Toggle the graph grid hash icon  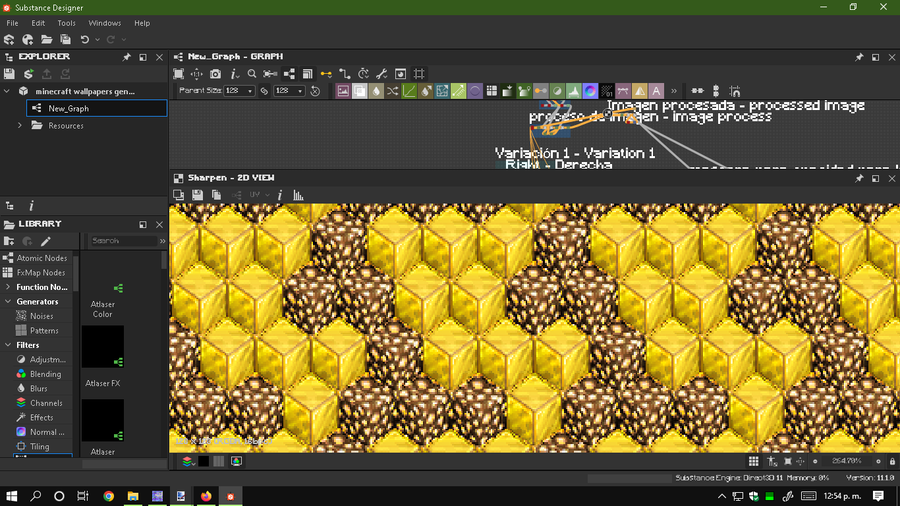419,74
